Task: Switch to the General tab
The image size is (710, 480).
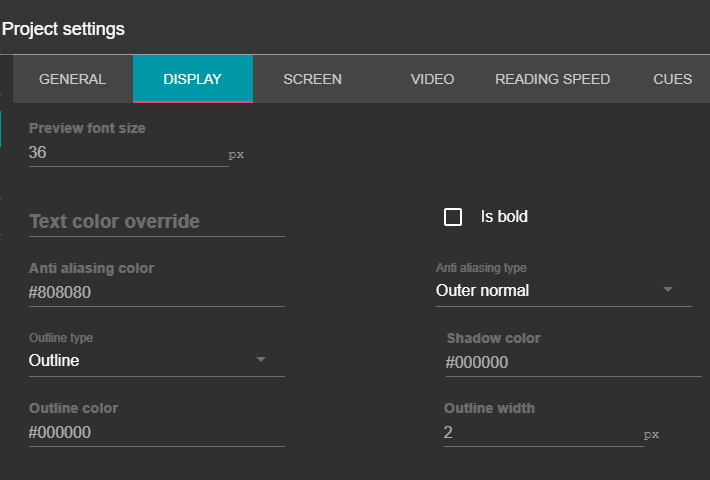Action: click(x=72, y=79)
